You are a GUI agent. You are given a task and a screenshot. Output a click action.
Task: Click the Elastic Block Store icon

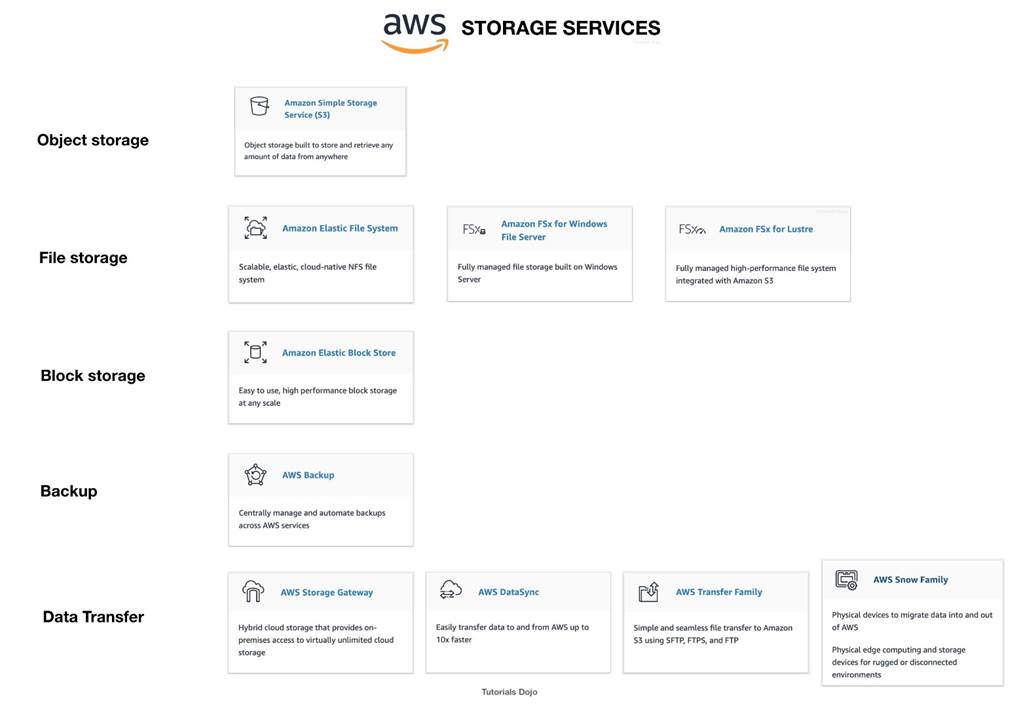coord(255,352)
